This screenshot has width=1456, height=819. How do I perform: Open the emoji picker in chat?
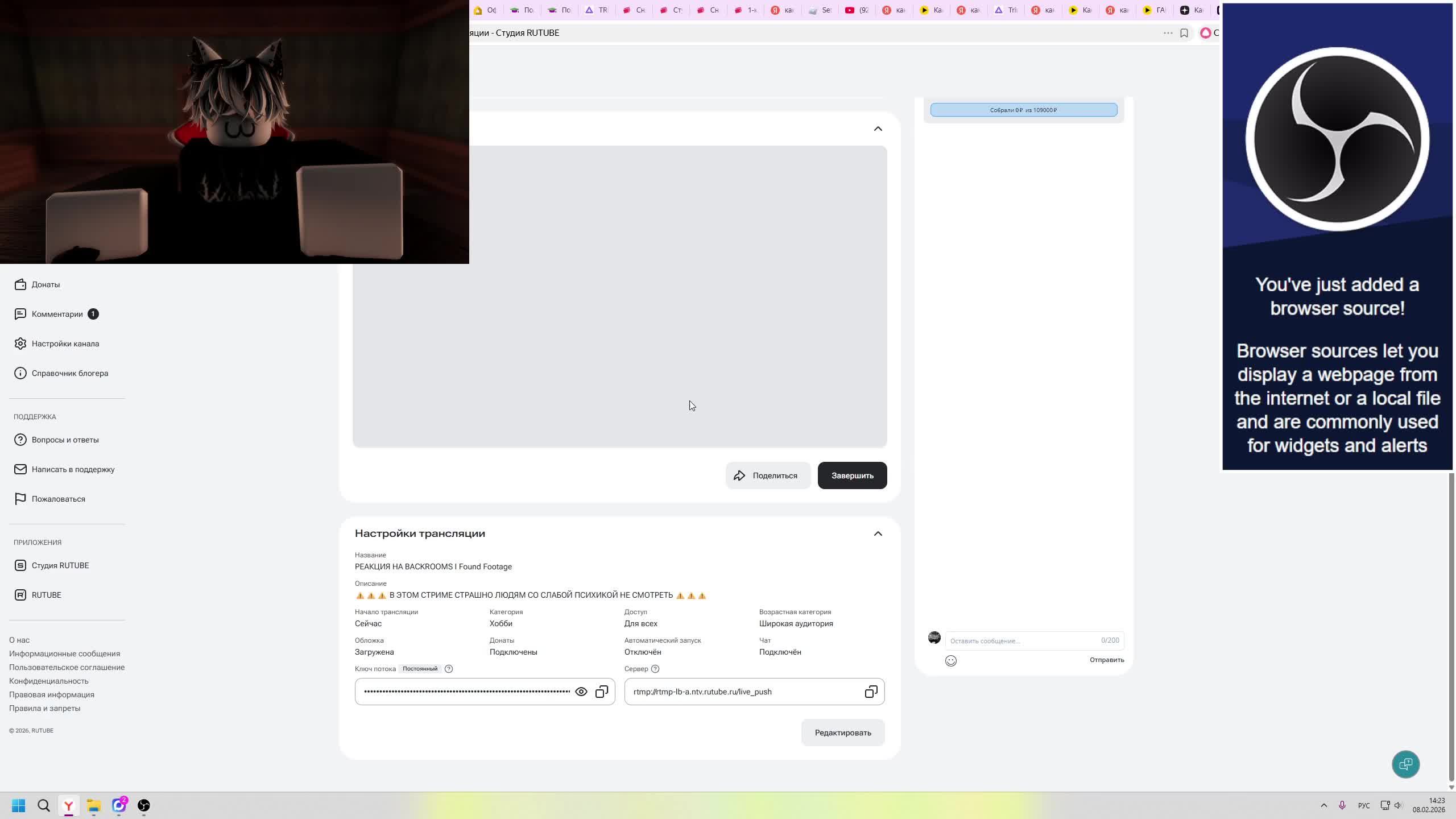pos(950,661)
